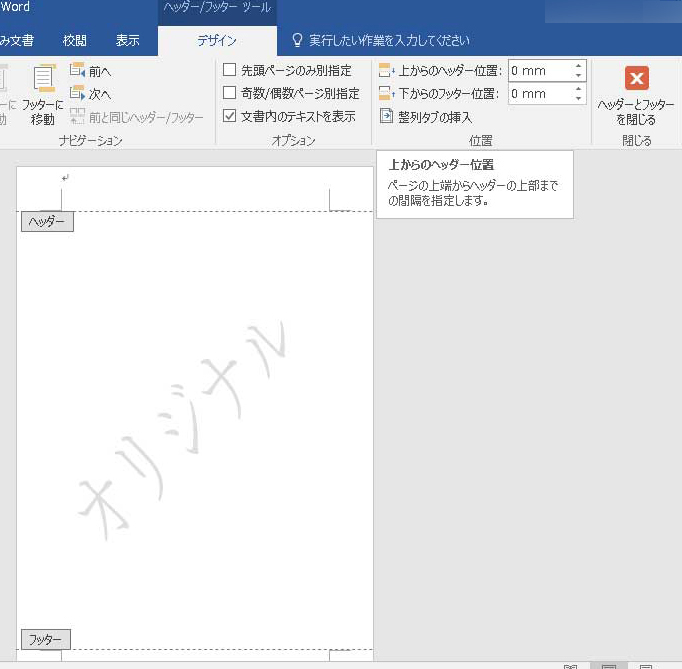Click the 上からのヘッダー位置 icon
This screenshot has height=669, width=682.
click(x=388, y=71)
